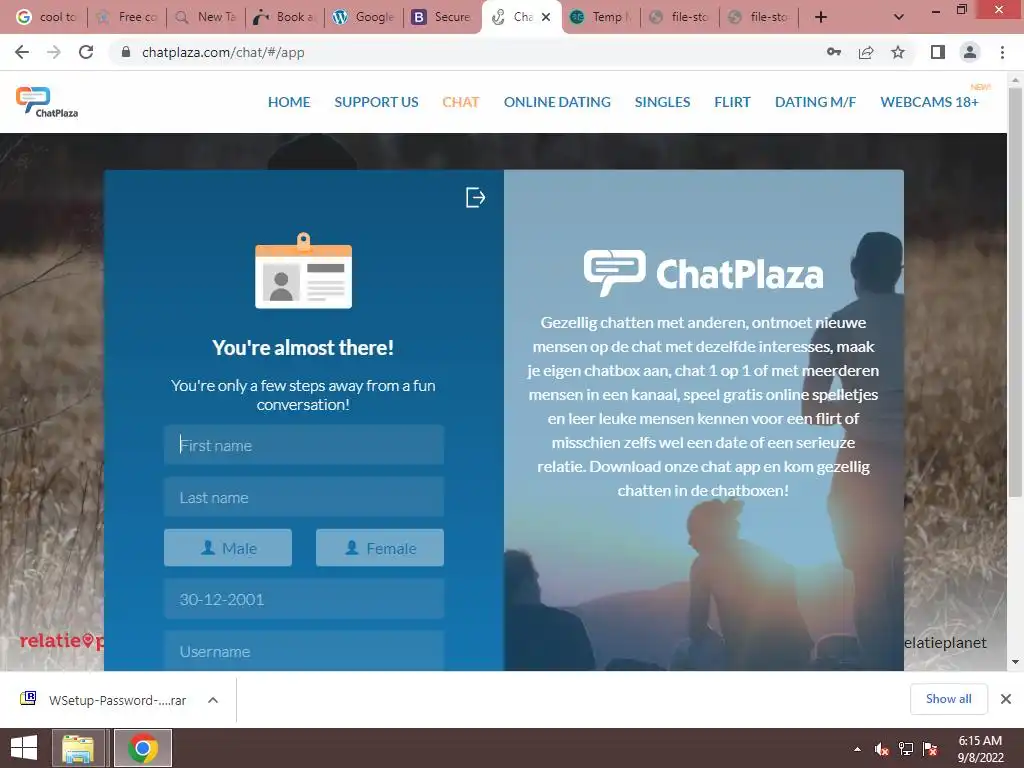Close the downloads bar

coord(1006,699)
